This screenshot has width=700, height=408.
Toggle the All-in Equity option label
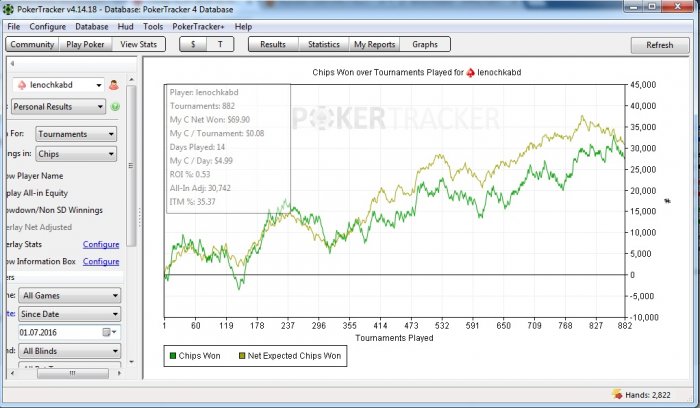click(37, 193)
